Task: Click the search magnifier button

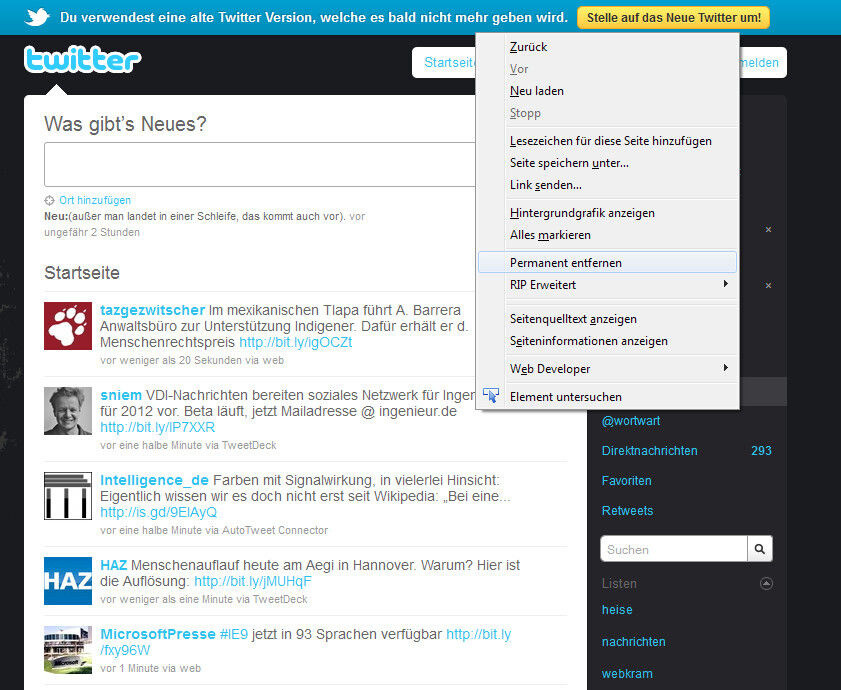Action: (x=759, y=549)
